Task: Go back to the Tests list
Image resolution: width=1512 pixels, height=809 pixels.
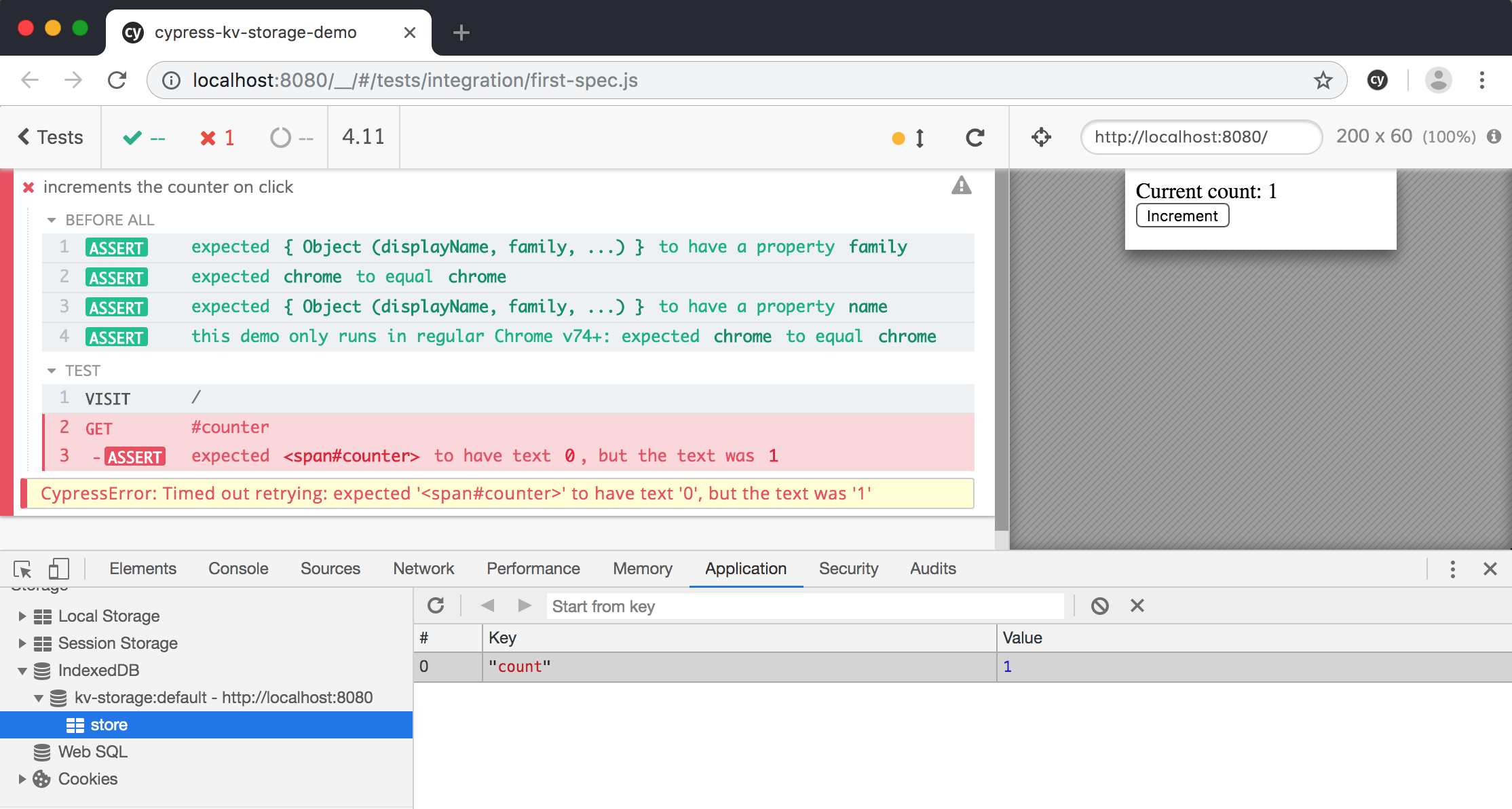Action: point(51,137)
